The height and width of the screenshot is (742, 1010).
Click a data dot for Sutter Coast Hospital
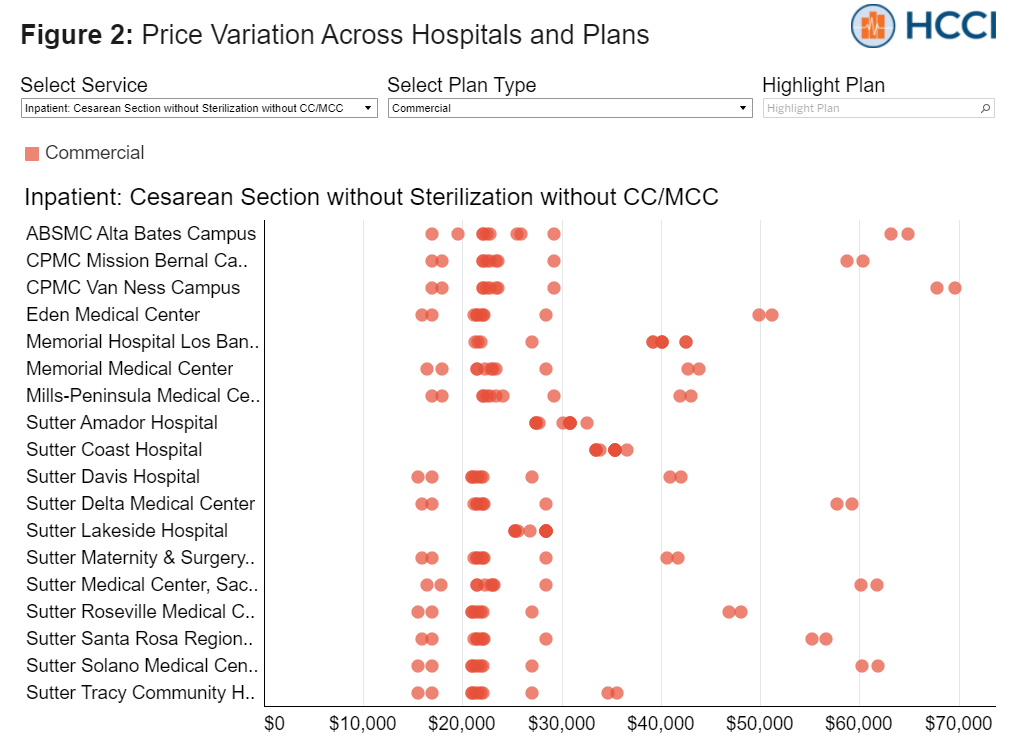pos(600,449)
